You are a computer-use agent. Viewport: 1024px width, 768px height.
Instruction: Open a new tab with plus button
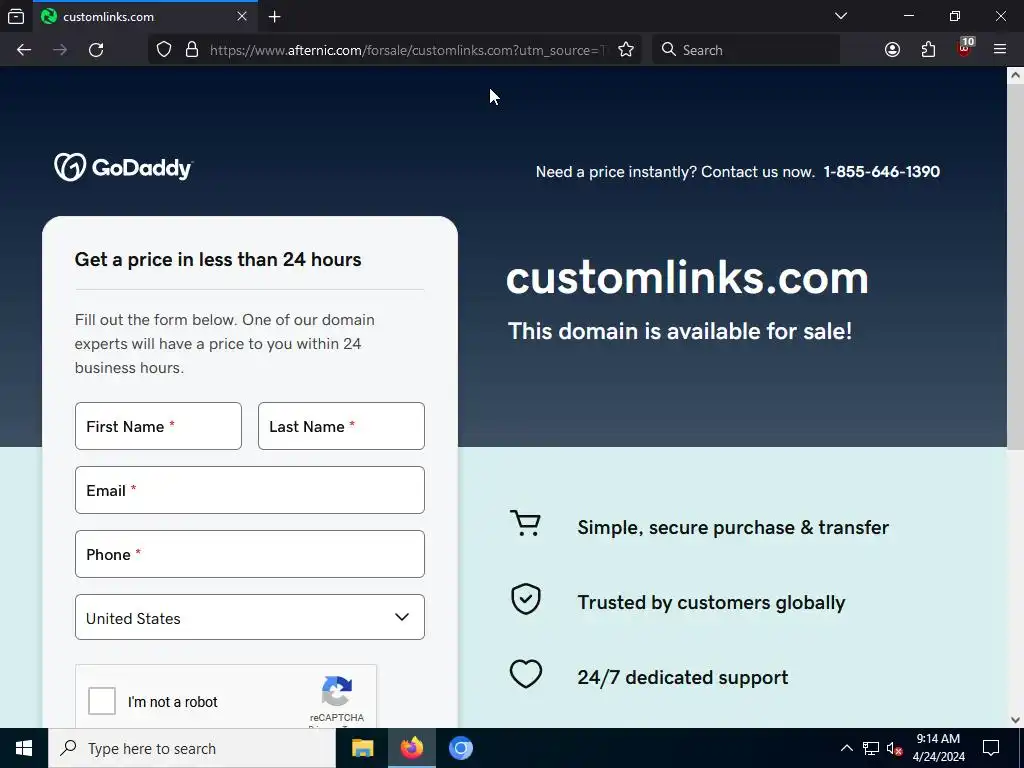275,17
